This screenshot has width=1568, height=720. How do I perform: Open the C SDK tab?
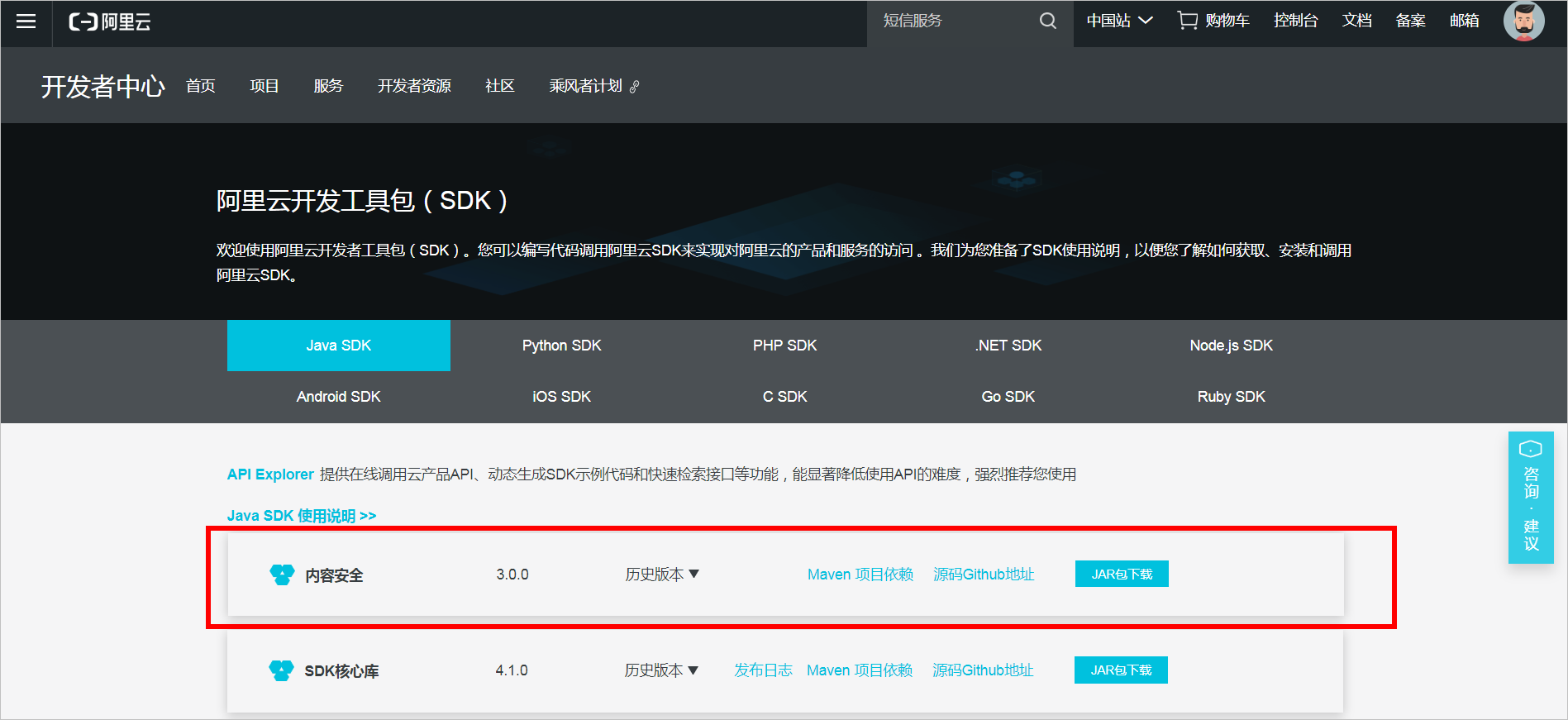tap(785, 397)
